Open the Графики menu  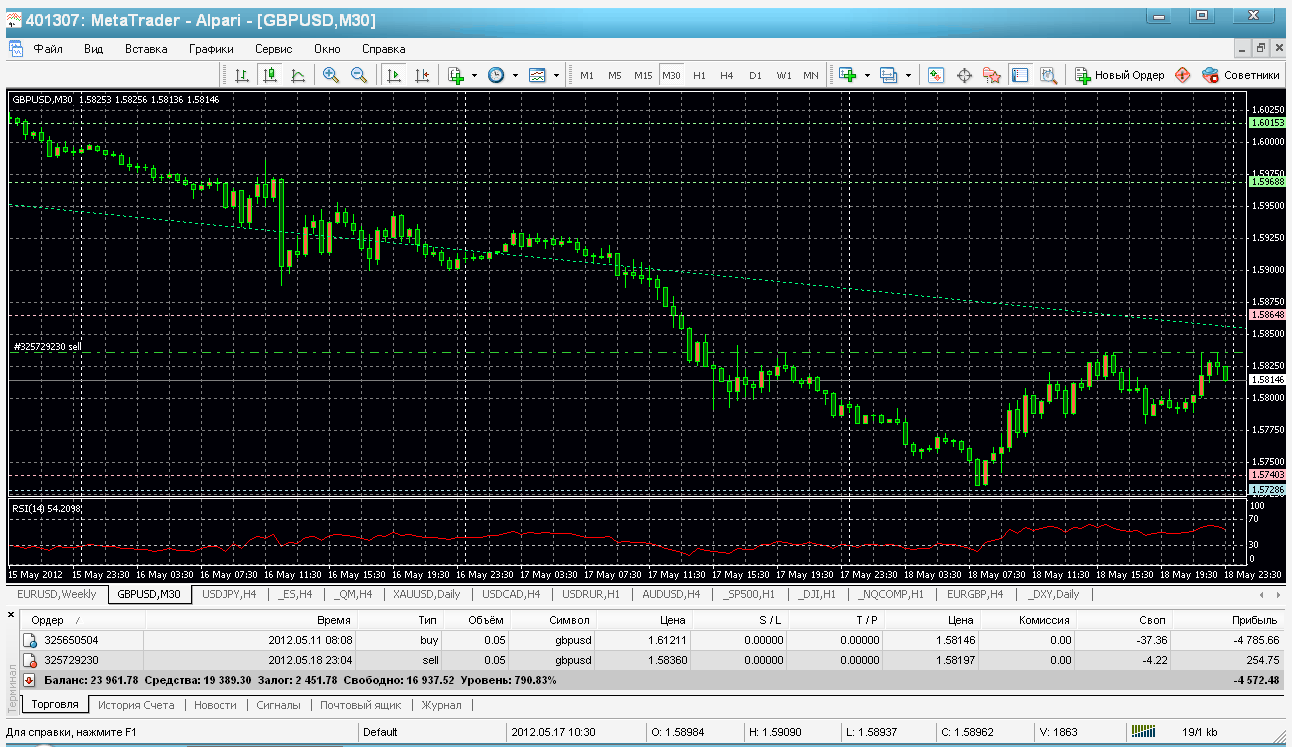pos(211,48)
